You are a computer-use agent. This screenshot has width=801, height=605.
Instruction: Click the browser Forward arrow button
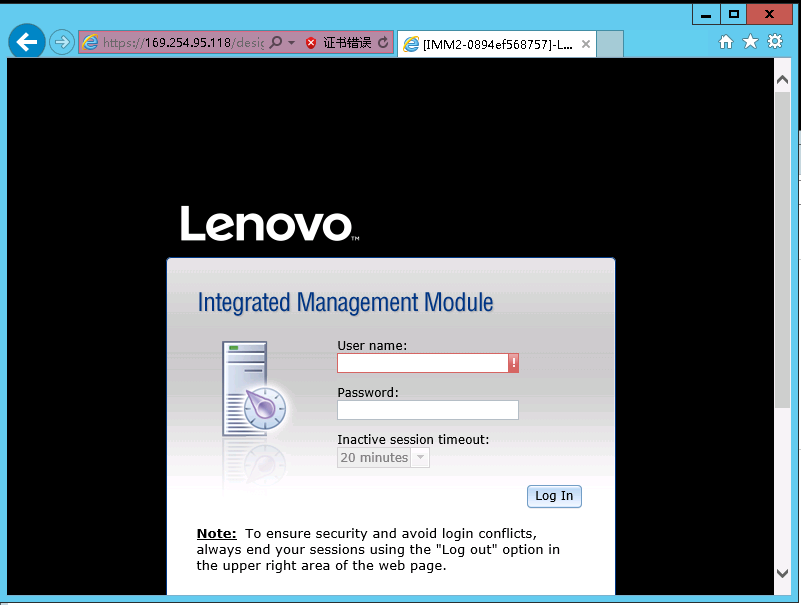[62, 42]
